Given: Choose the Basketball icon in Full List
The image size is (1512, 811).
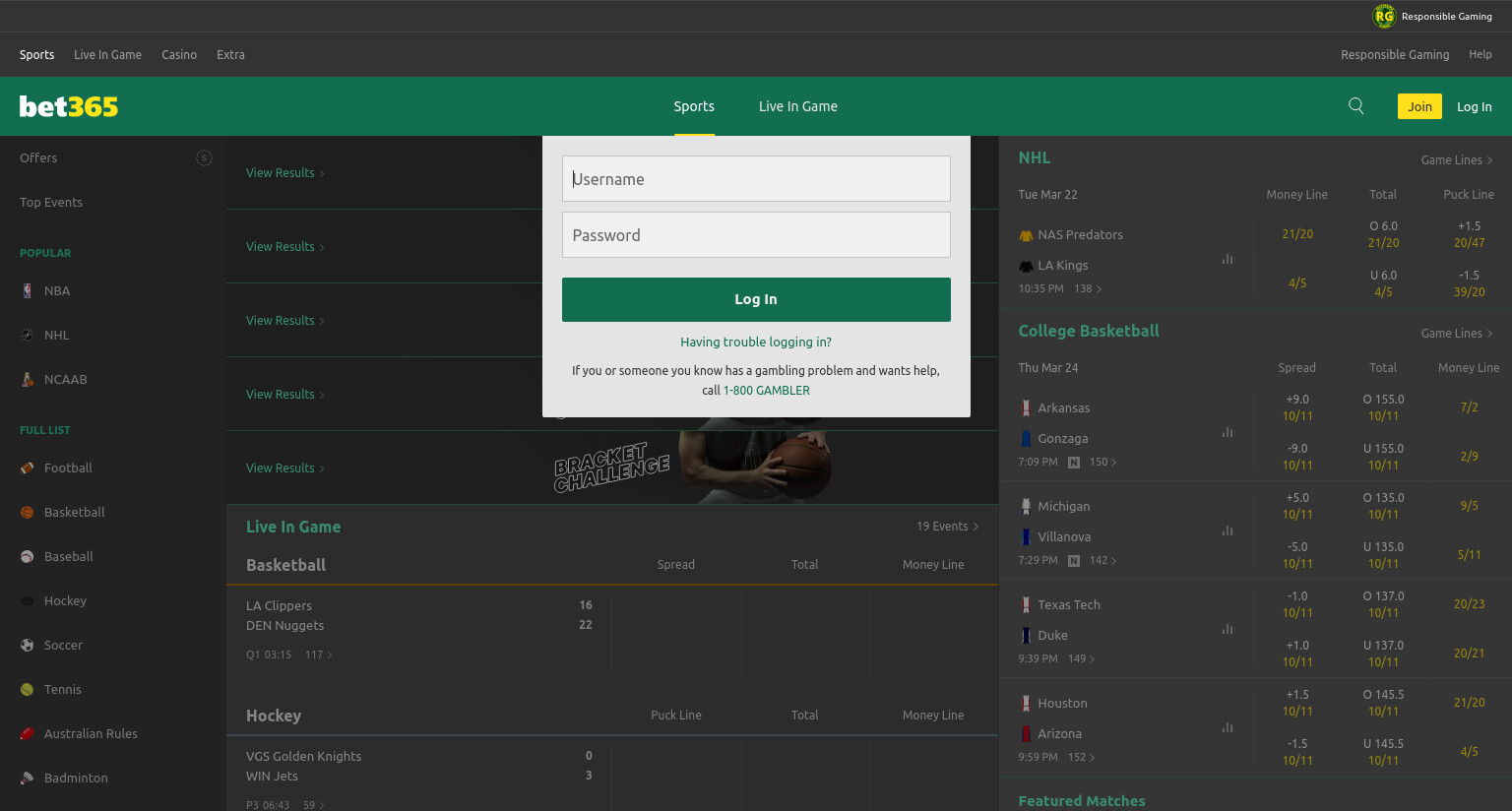Looking at the screenshot, I should click(x=28, y=512).
